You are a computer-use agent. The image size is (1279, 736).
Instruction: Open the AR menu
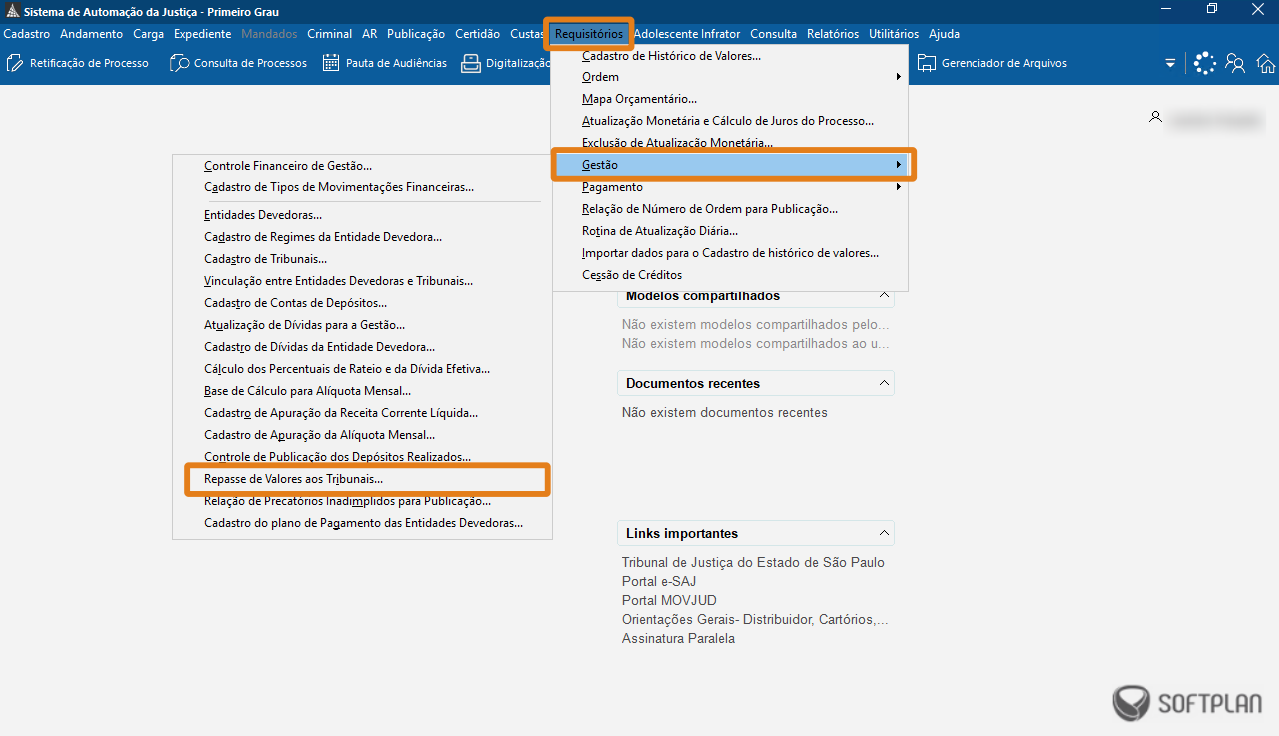tap(370, 34)
